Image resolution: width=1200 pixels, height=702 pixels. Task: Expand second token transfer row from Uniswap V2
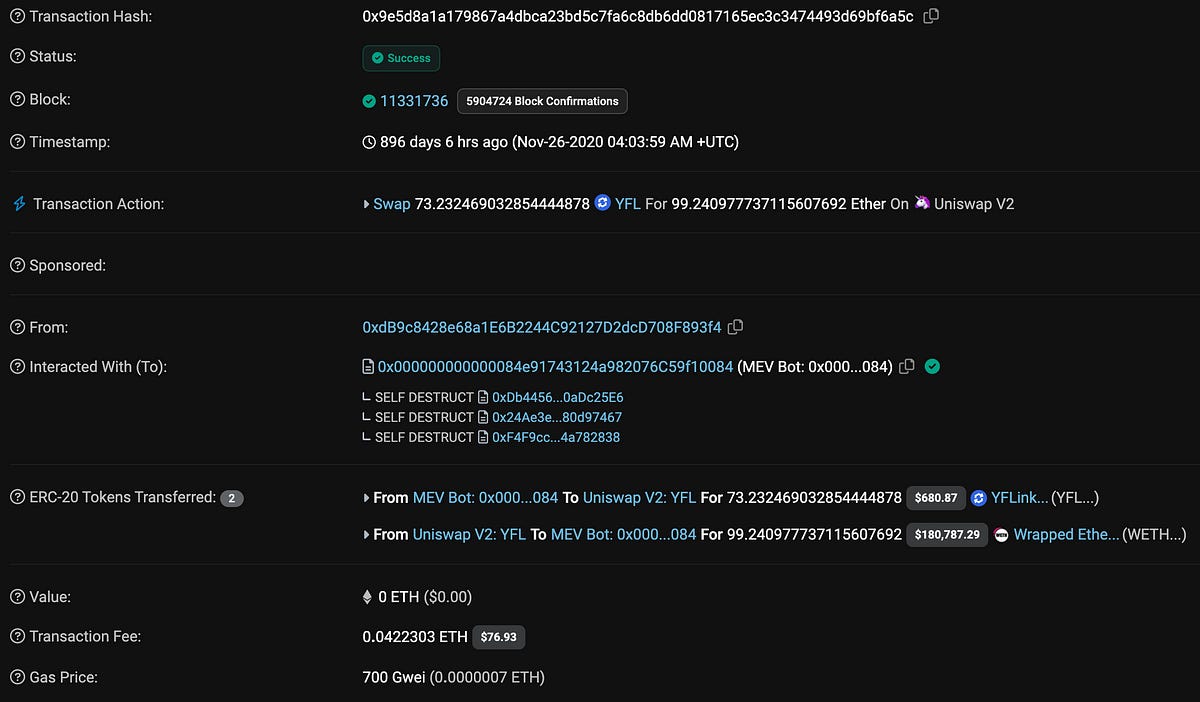pos(366,535)
